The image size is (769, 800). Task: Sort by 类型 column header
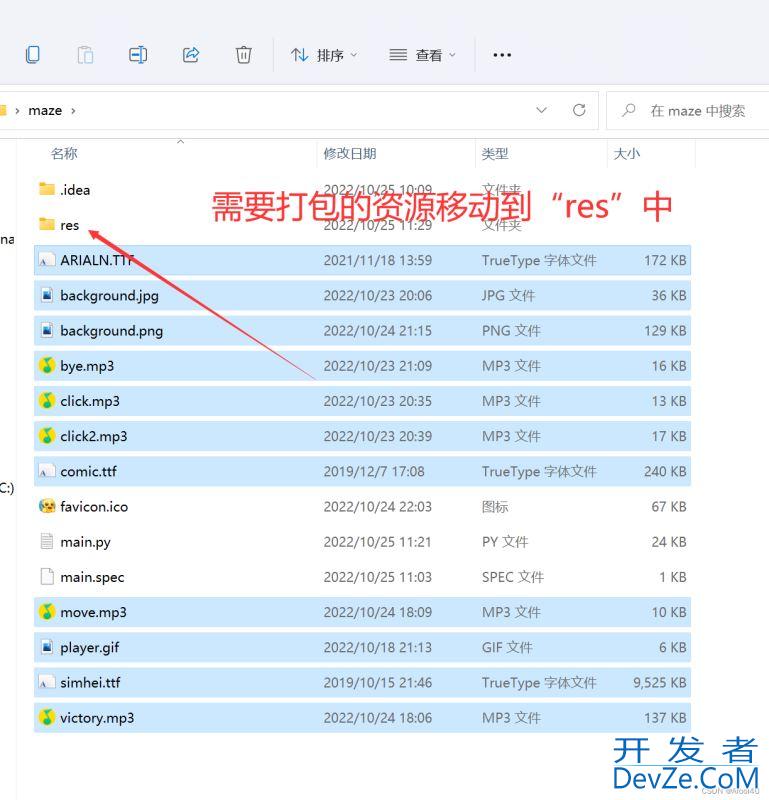click(x=495, y=154)
